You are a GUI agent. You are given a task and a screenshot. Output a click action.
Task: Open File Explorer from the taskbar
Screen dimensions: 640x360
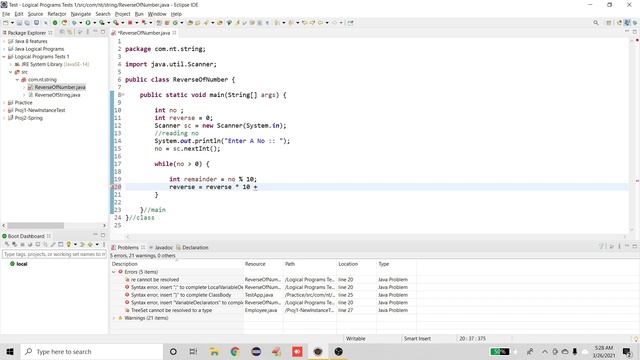214,351
